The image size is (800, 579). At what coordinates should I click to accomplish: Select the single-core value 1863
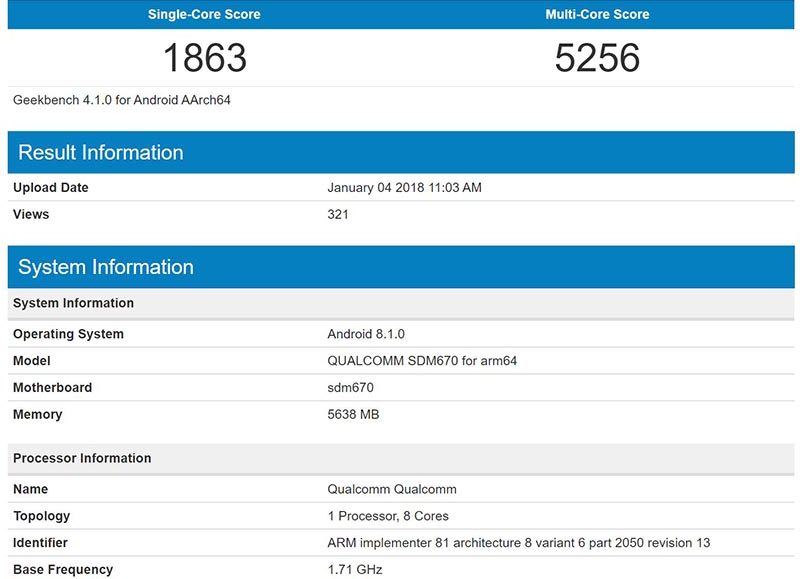pyautogui.click(x=205, y=58)
